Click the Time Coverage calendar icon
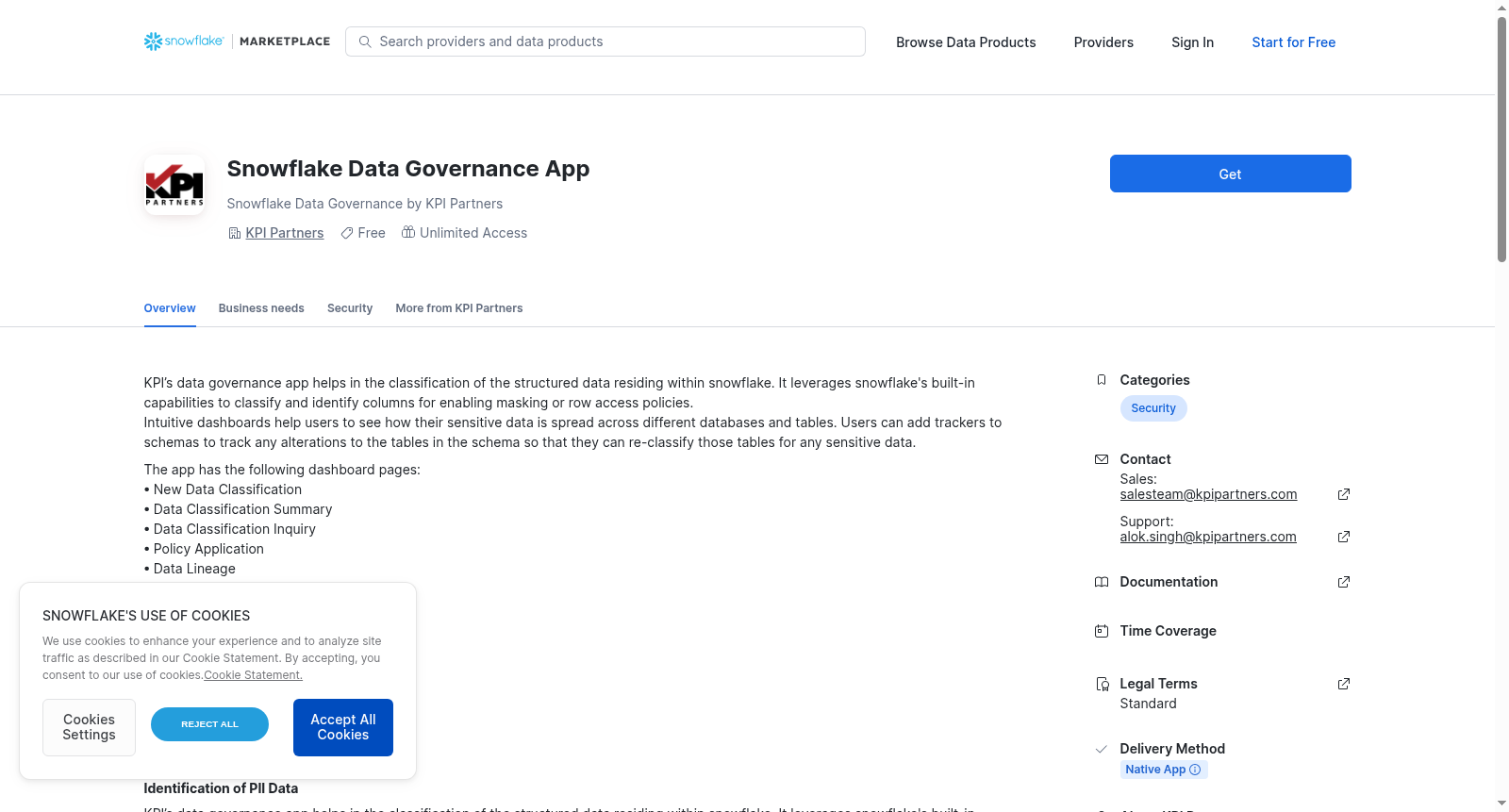This screenshot has width=1509, height=812. (x=1102, y=631)
